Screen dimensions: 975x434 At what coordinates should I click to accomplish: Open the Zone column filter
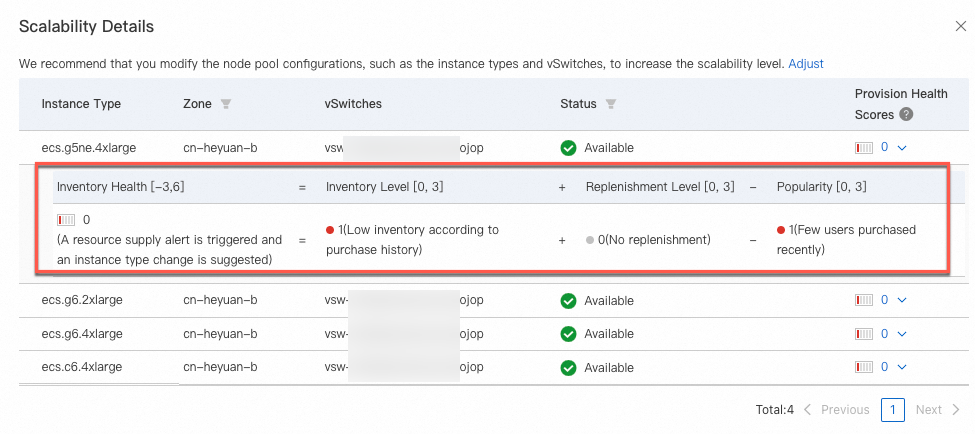(226, 104)
